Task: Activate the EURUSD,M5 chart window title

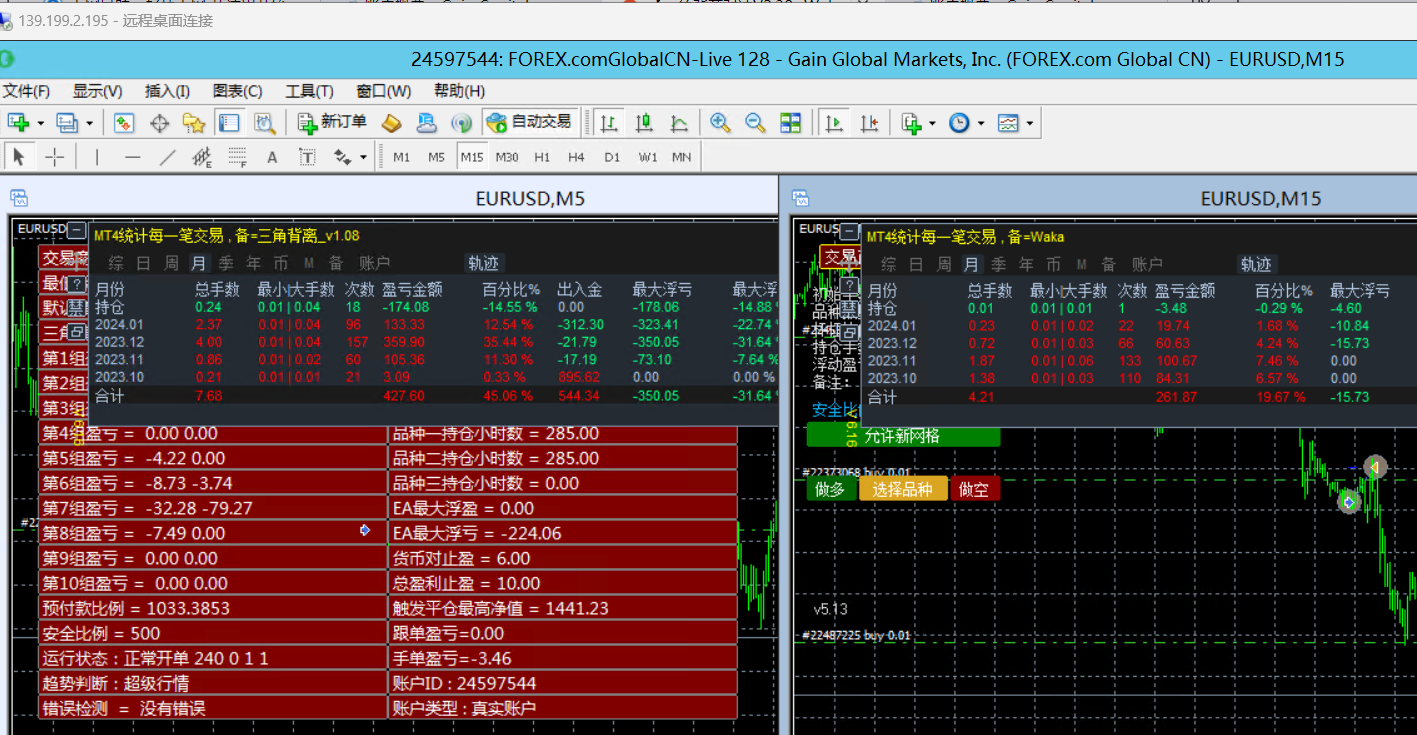Action: coord(530,199)
